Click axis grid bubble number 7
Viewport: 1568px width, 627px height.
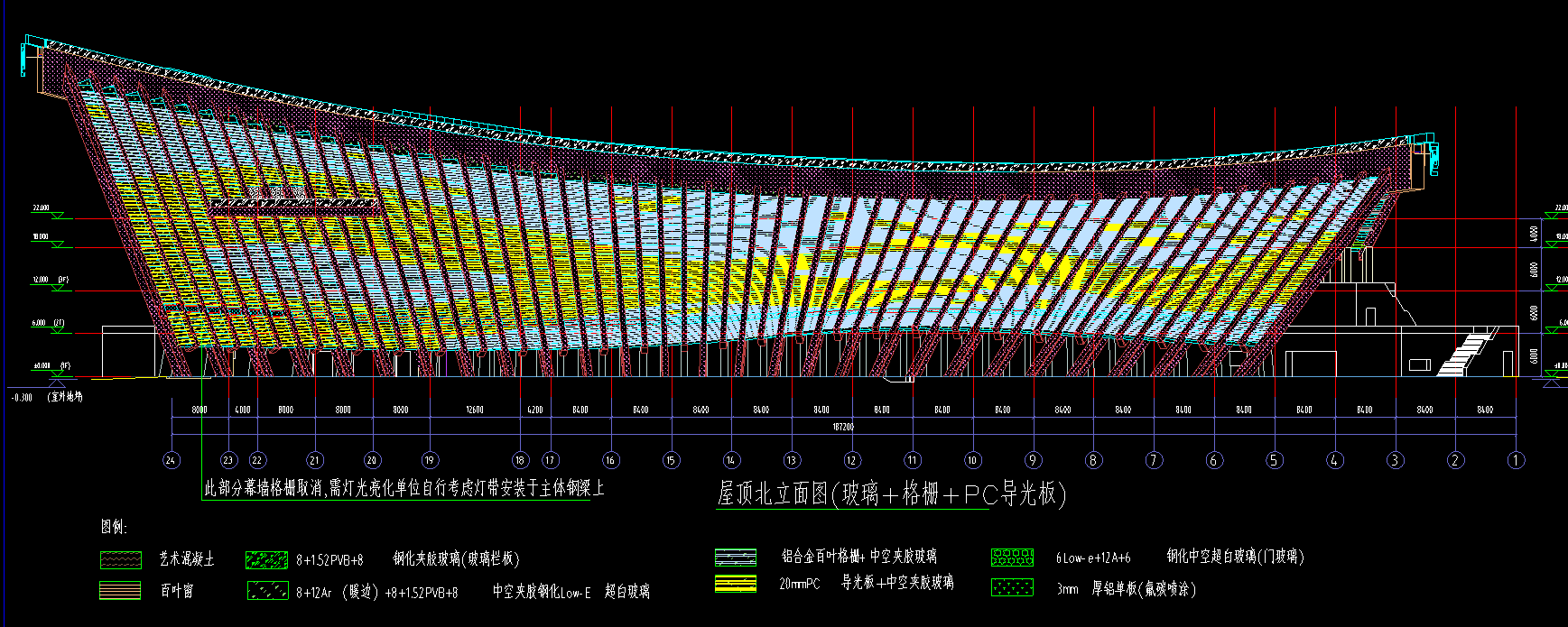tap(1154, 460)
